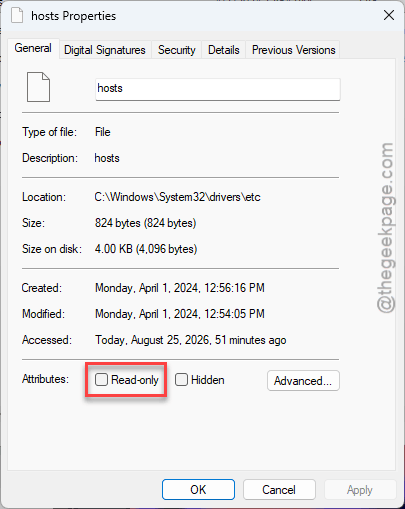Screen dimensions: 405x509
Task: Enable the Hidden attribute checkbox
Action: [181, 379]
